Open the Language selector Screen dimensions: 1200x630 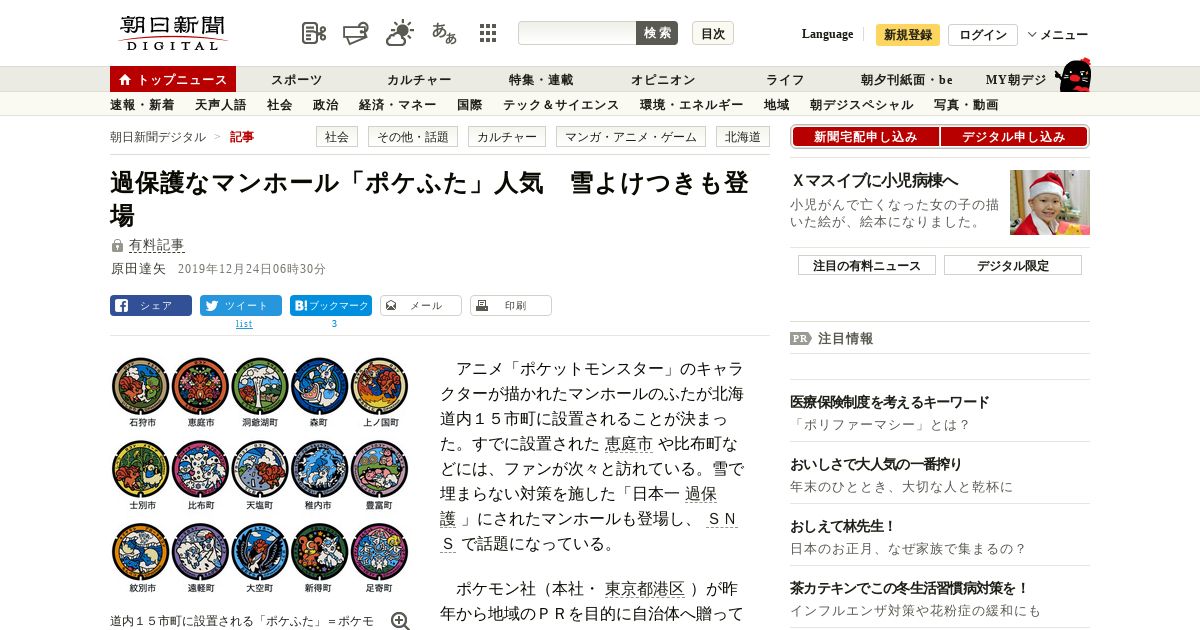pyautogui.click(x=827, y=34)
